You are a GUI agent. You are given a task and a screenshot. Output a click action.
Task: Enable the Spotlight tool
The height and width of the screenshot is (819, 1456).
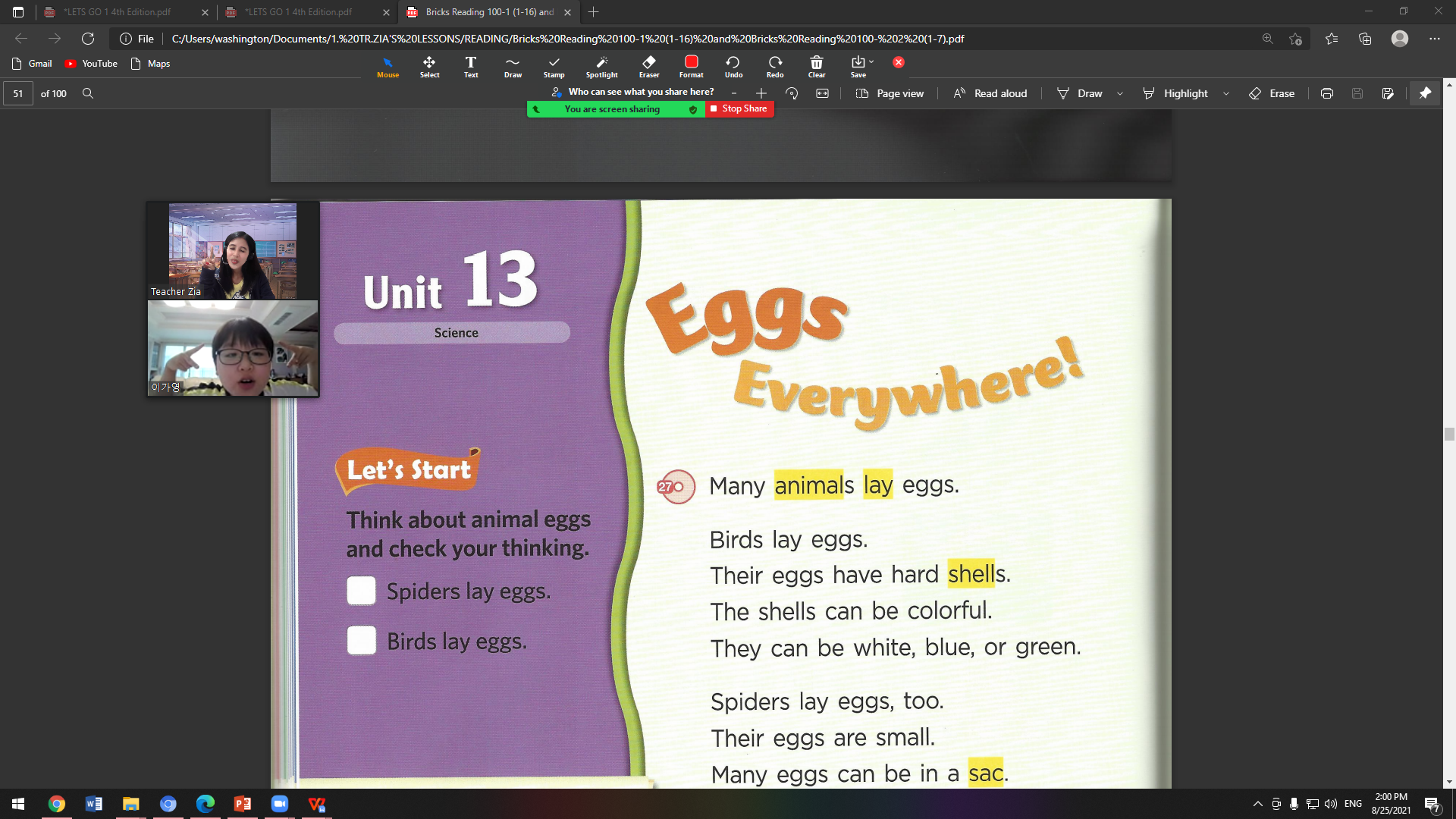(x=601, y=67)
